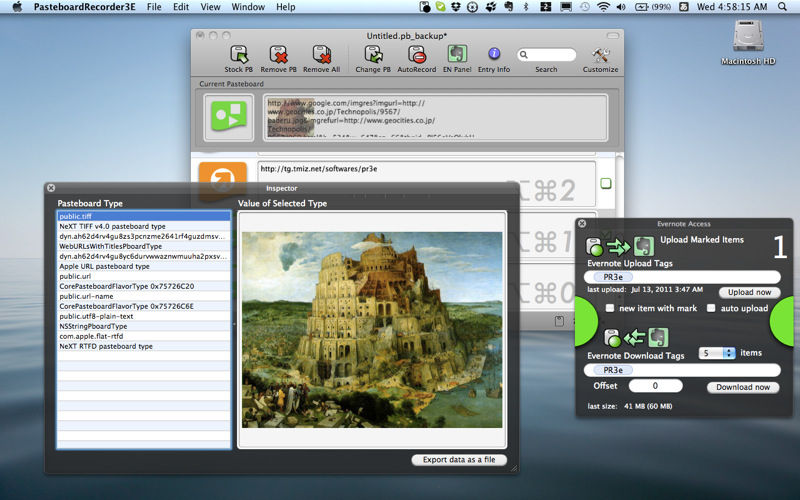This screenshot has height=500, width=800.
Task: Close the Inspector panel
Action: pyautogui.click(x=51, y=188)
